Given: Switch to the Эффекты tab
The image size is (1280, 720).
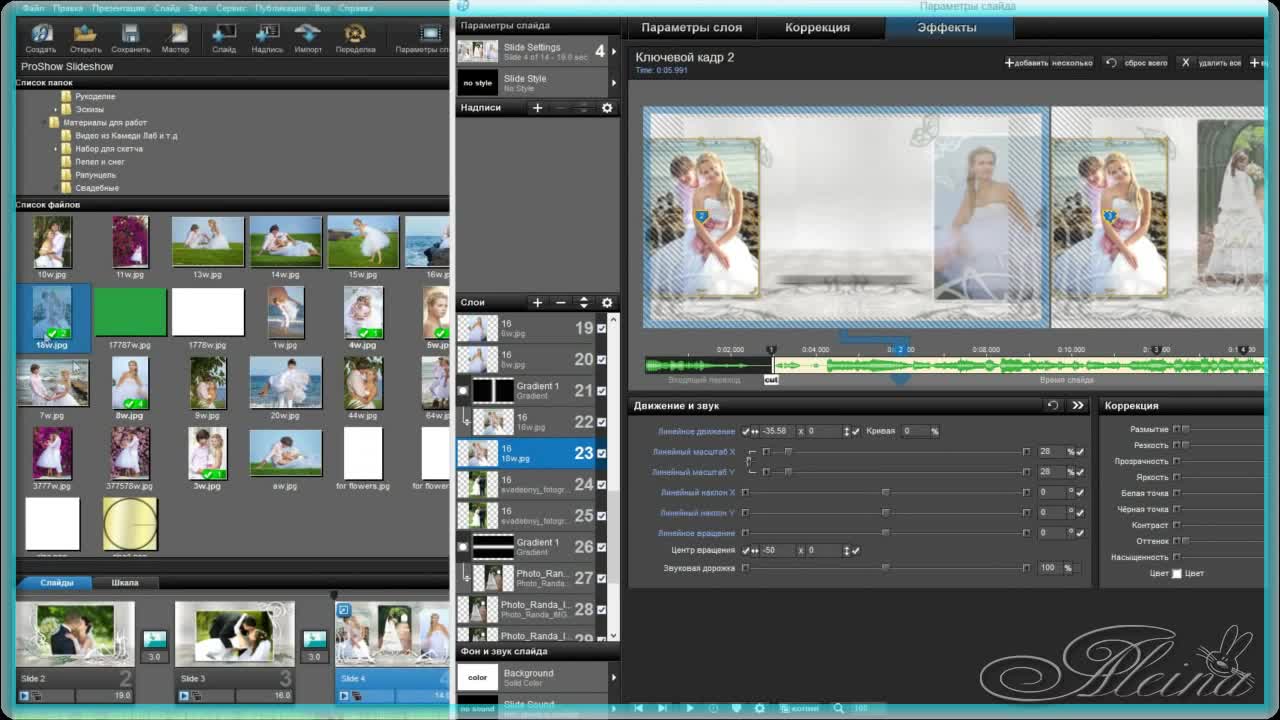Looking at the screenshot, I should [946, 28].
